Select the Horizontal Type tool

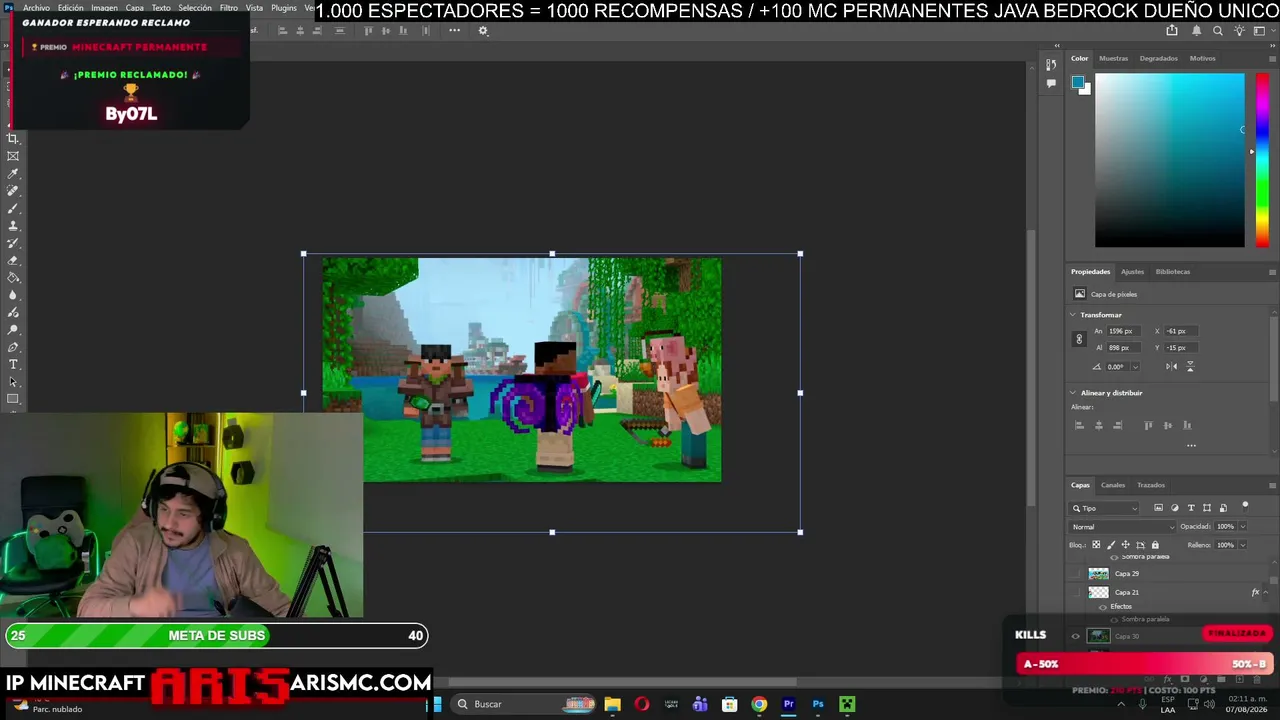coord(13,364)
